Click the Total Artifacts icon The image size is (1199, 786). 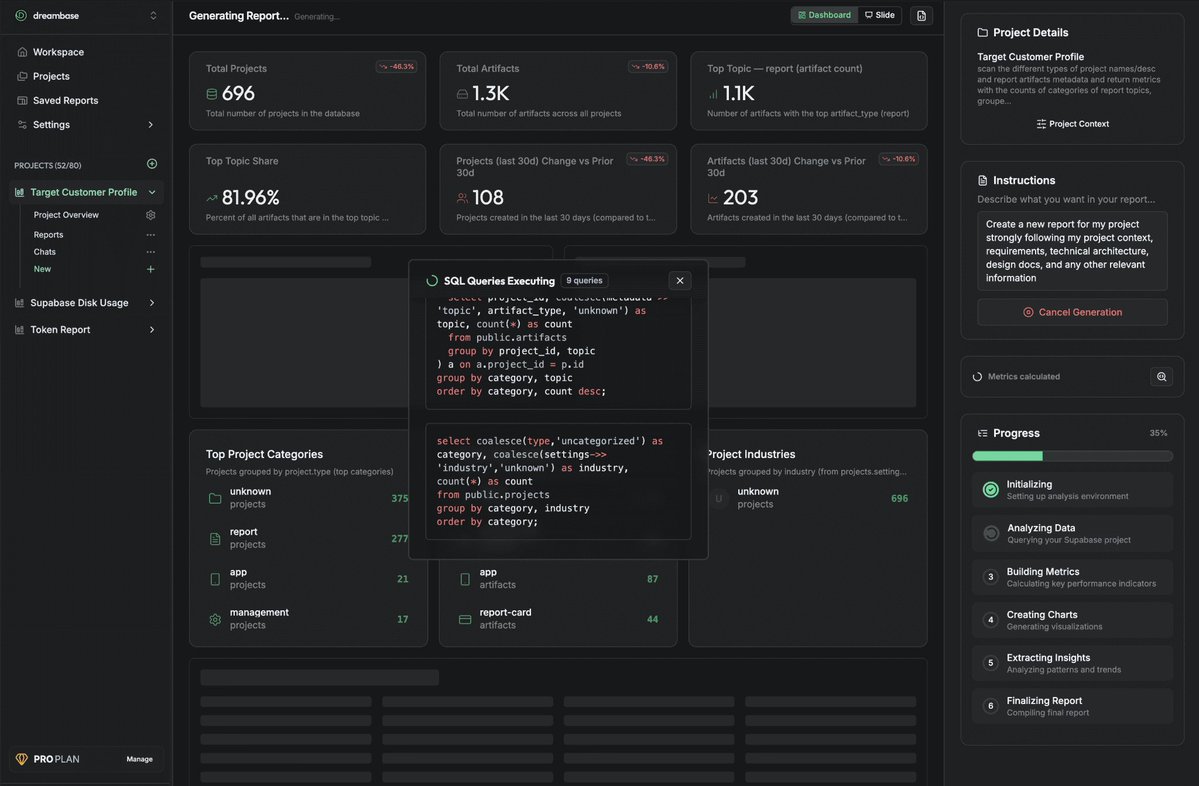[463, 94]
